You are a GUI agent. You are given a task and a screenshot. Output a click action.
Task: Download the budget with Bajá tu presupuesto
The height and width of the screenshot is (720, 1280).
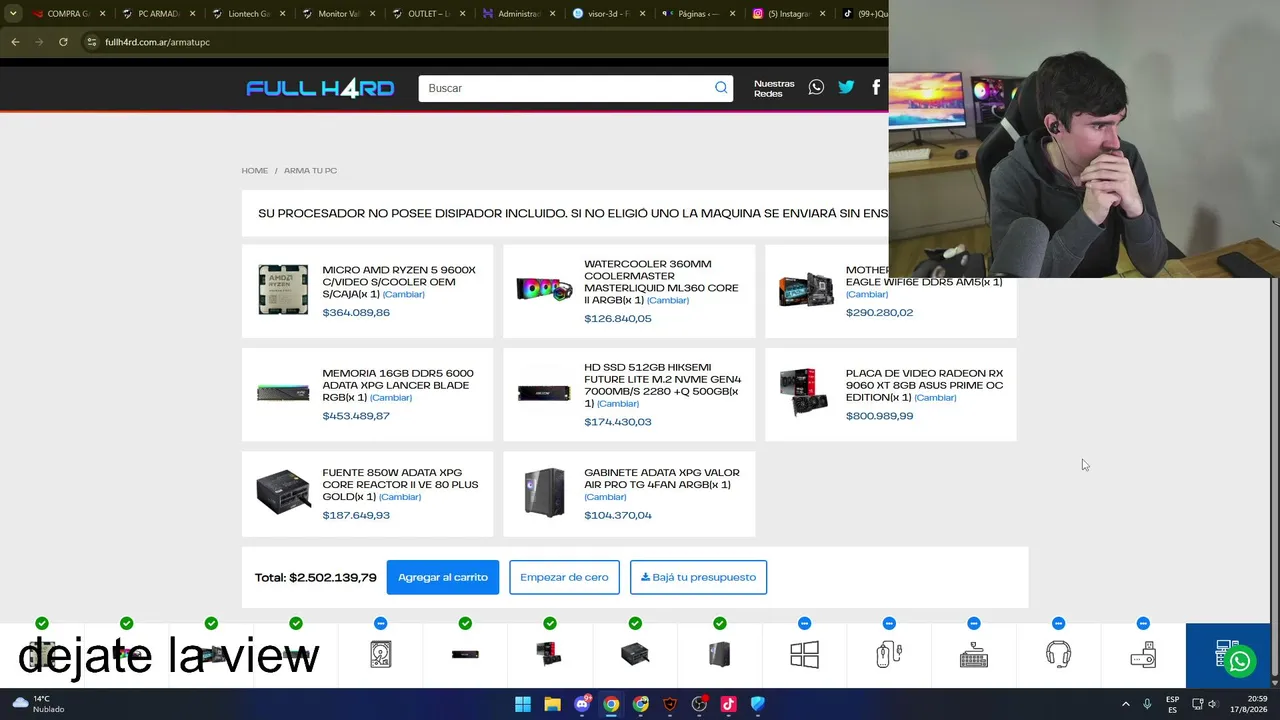(698, 577)
